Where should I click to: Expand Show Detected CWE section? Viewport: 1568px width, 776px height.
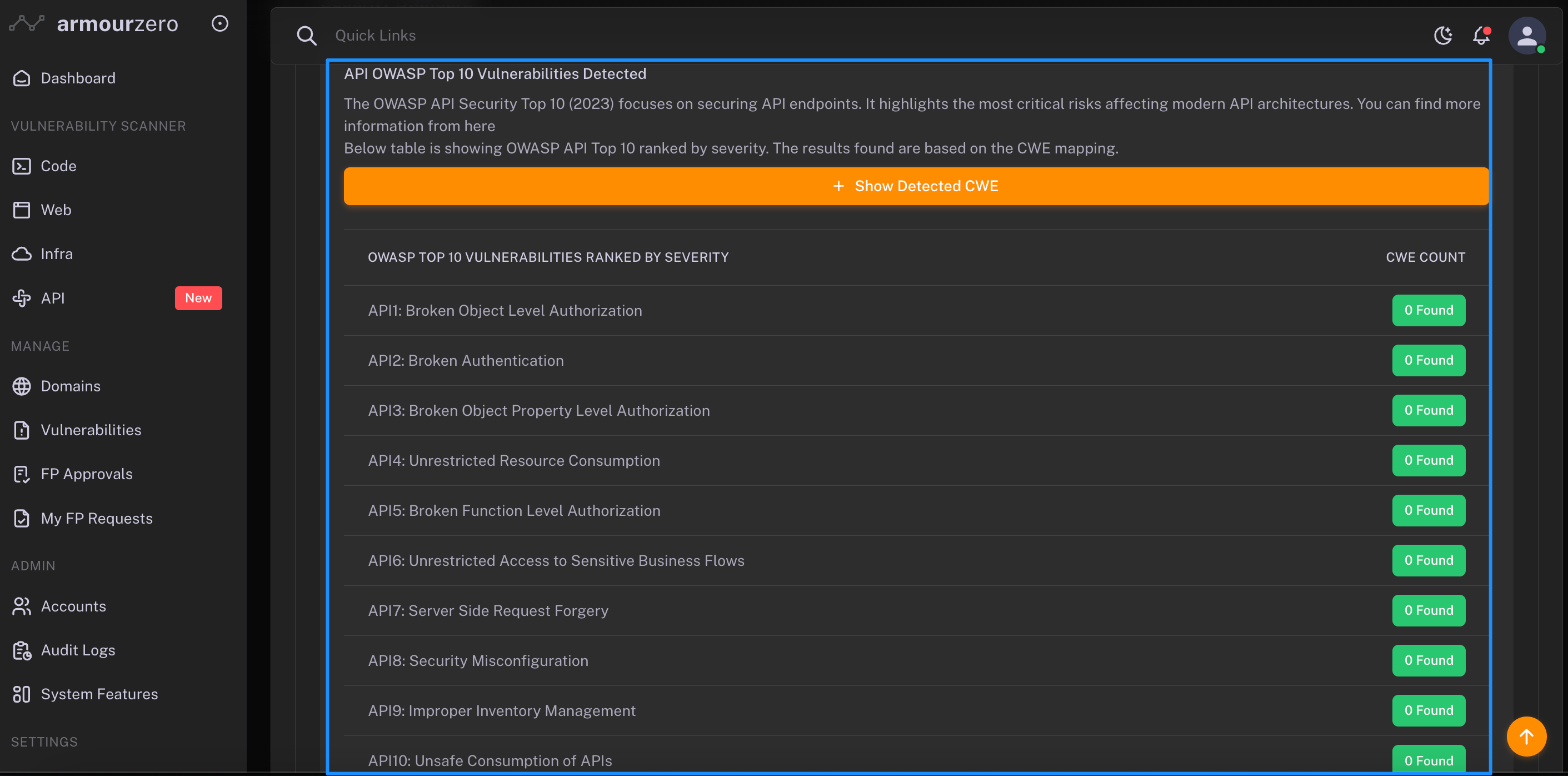tap(916, 186)
